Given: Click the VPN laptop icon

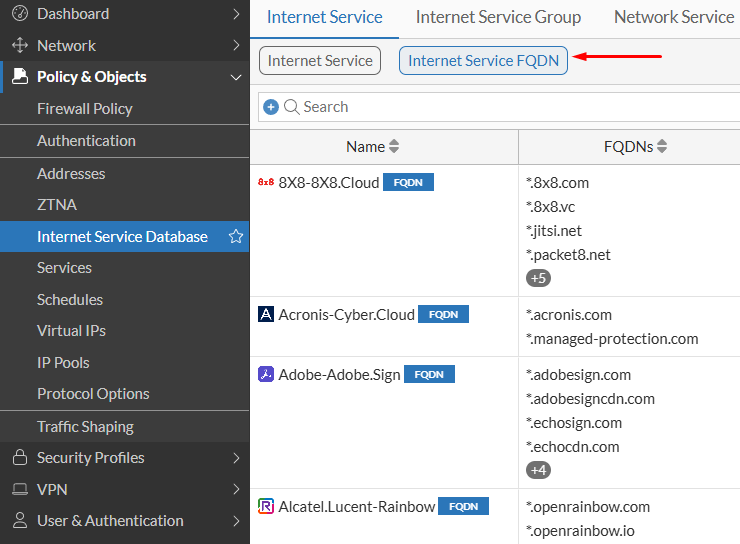Looking at the screenshot, I should coord(20,489).
